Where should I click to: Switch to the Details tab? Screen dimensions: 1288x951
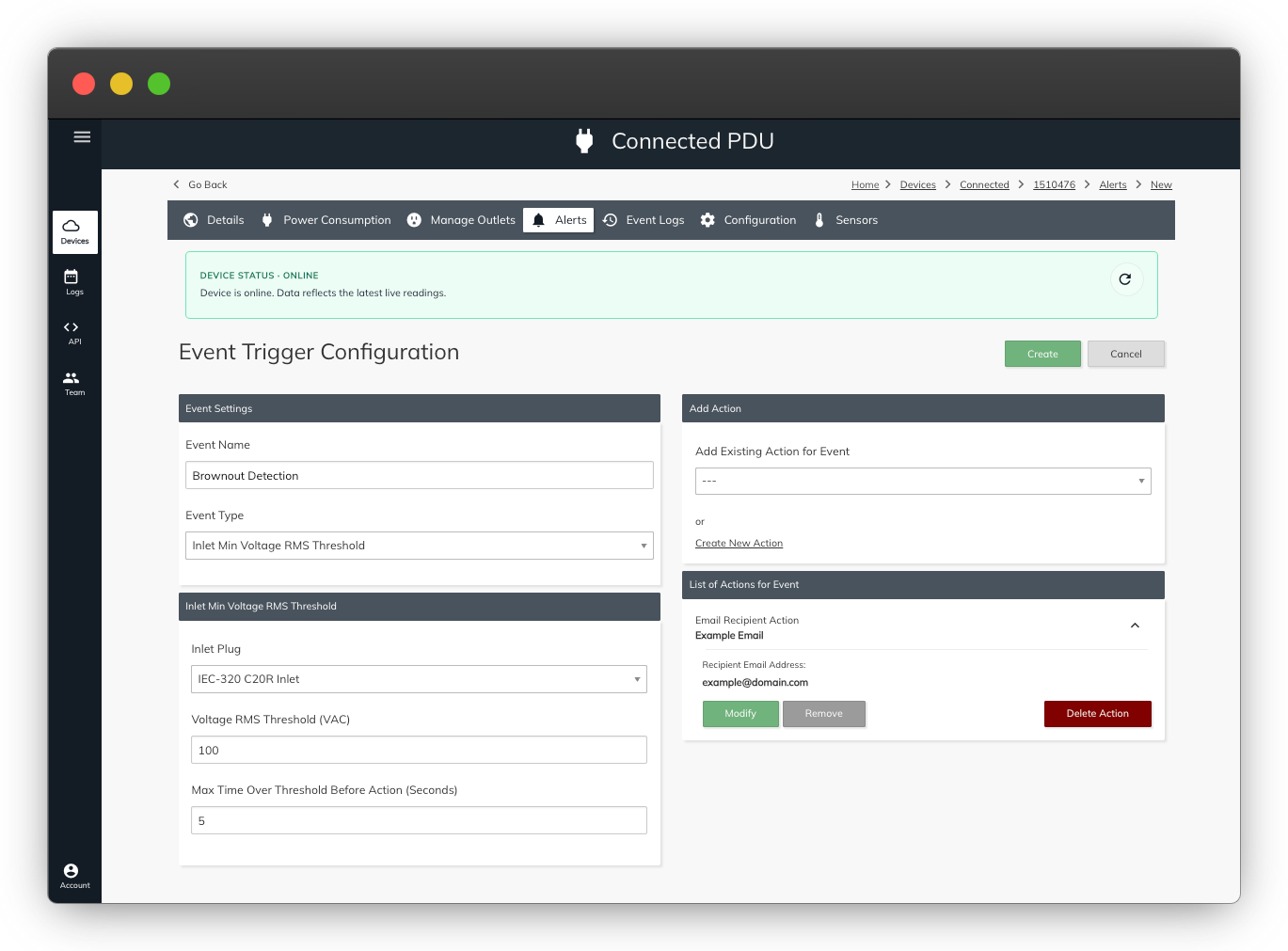214,220
